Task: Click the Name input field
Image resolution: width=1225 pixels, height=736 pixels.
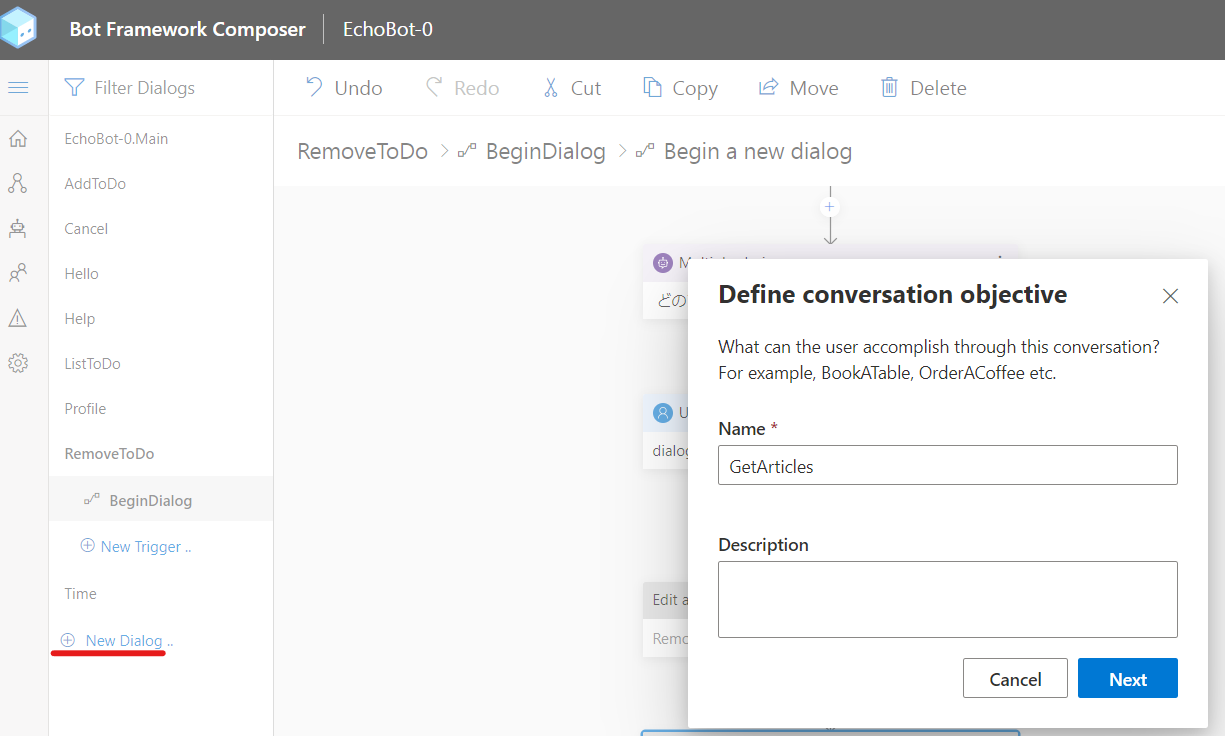Action: [x=947, y=466]
